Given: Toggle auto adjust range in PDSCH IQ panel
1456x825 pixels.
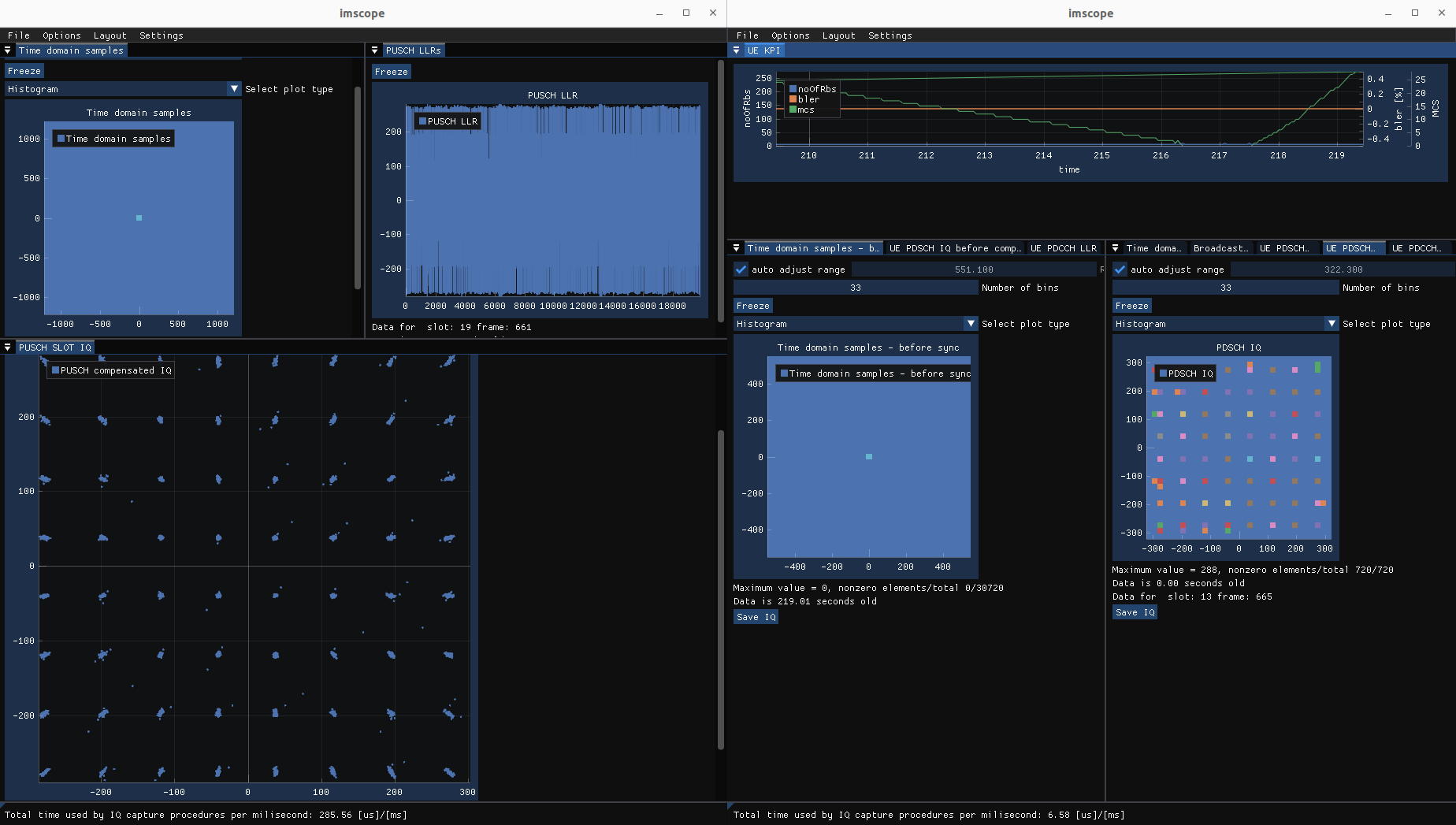Looking at the screenshot, I should point(1120,269).
